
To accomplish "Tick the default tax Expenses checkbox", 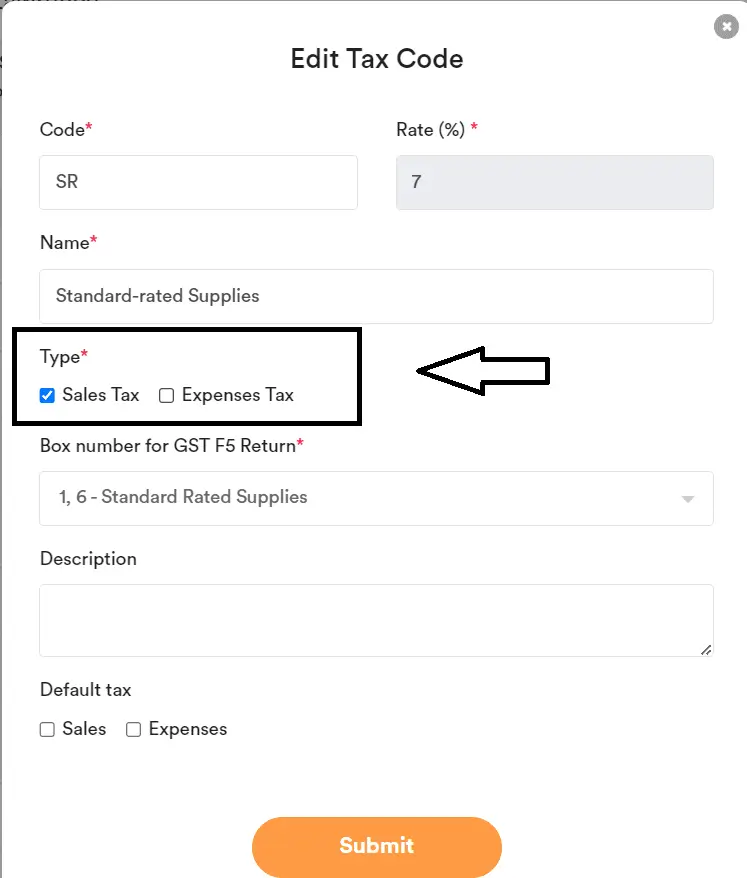I will point(133,730).
